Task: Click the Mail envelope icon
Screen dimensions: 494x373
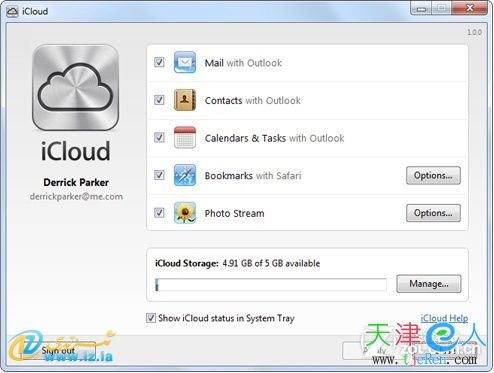Action: coord(185,62)
